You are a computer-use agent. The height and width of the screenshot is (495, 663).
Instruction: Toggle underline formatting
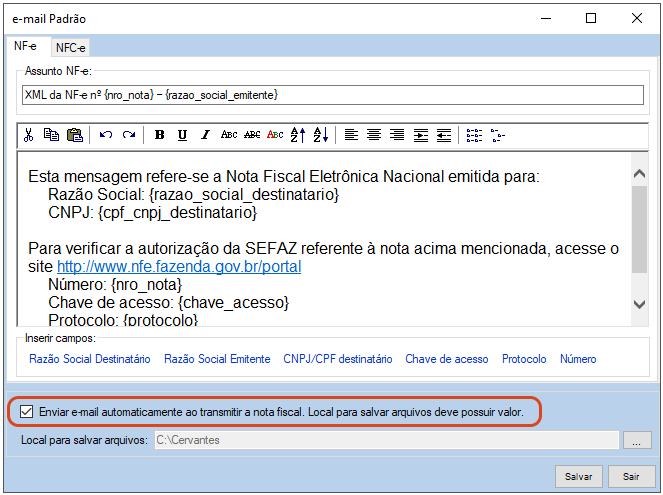pyautogui.click(x=182, y=135)
